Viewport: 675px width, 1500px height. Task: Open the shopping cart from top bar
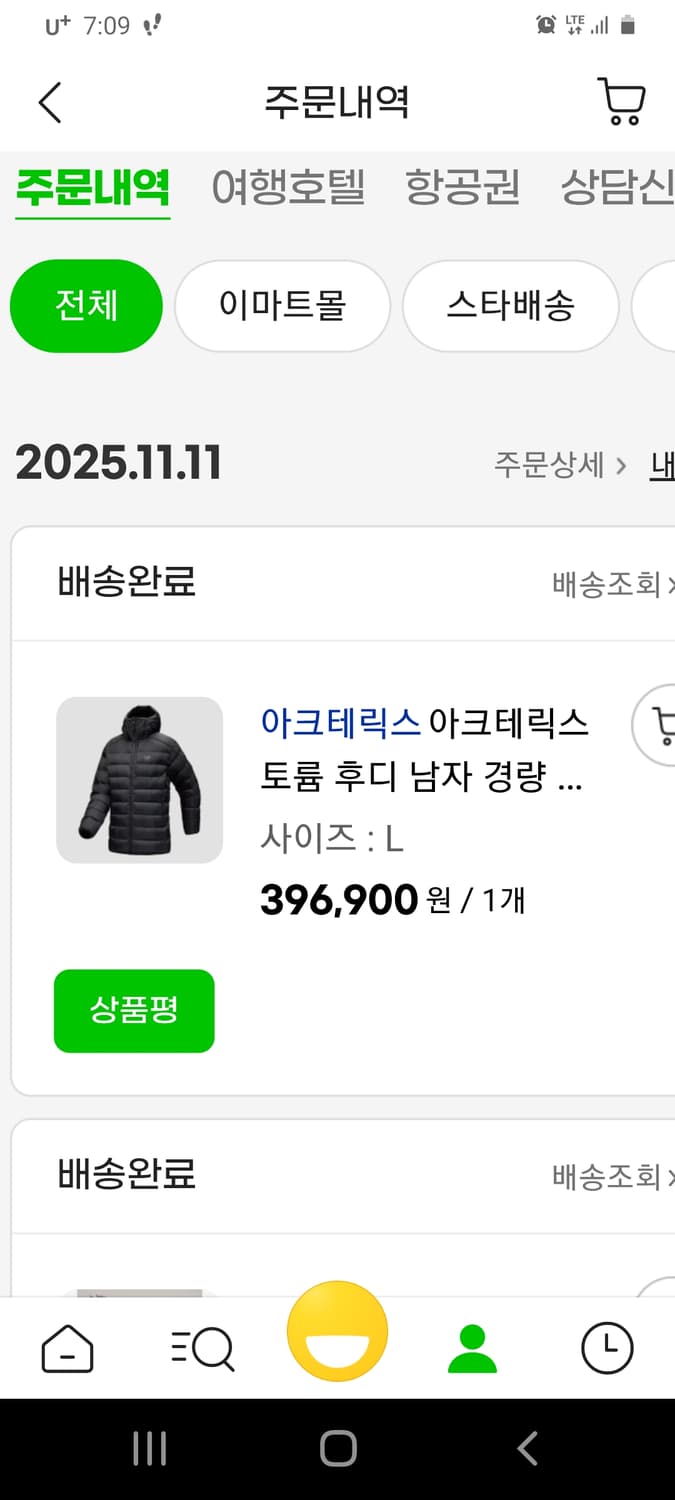(x=621, y=101)
